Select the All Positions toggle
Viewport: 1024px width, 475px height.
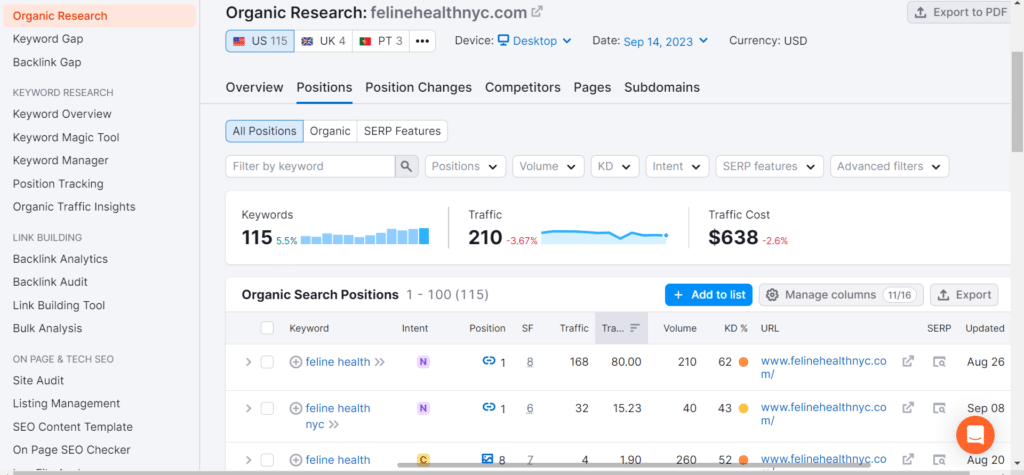(264, 131)
